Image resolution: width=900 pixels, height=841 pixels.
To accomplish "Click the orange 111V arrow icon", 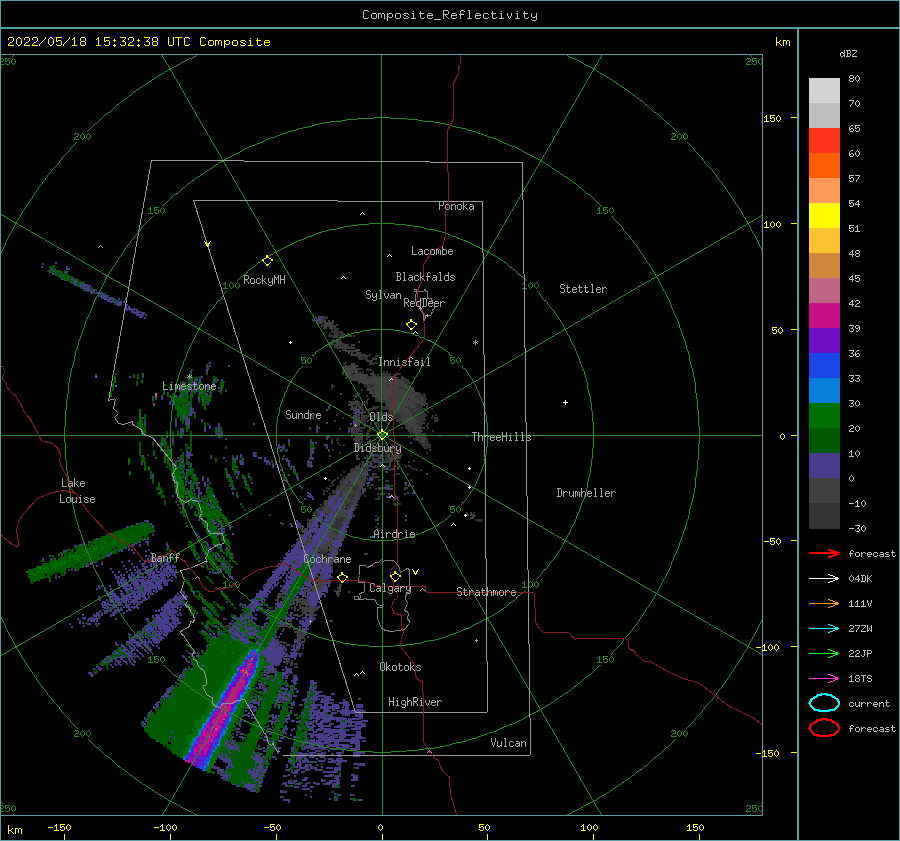I will [824, 603].
